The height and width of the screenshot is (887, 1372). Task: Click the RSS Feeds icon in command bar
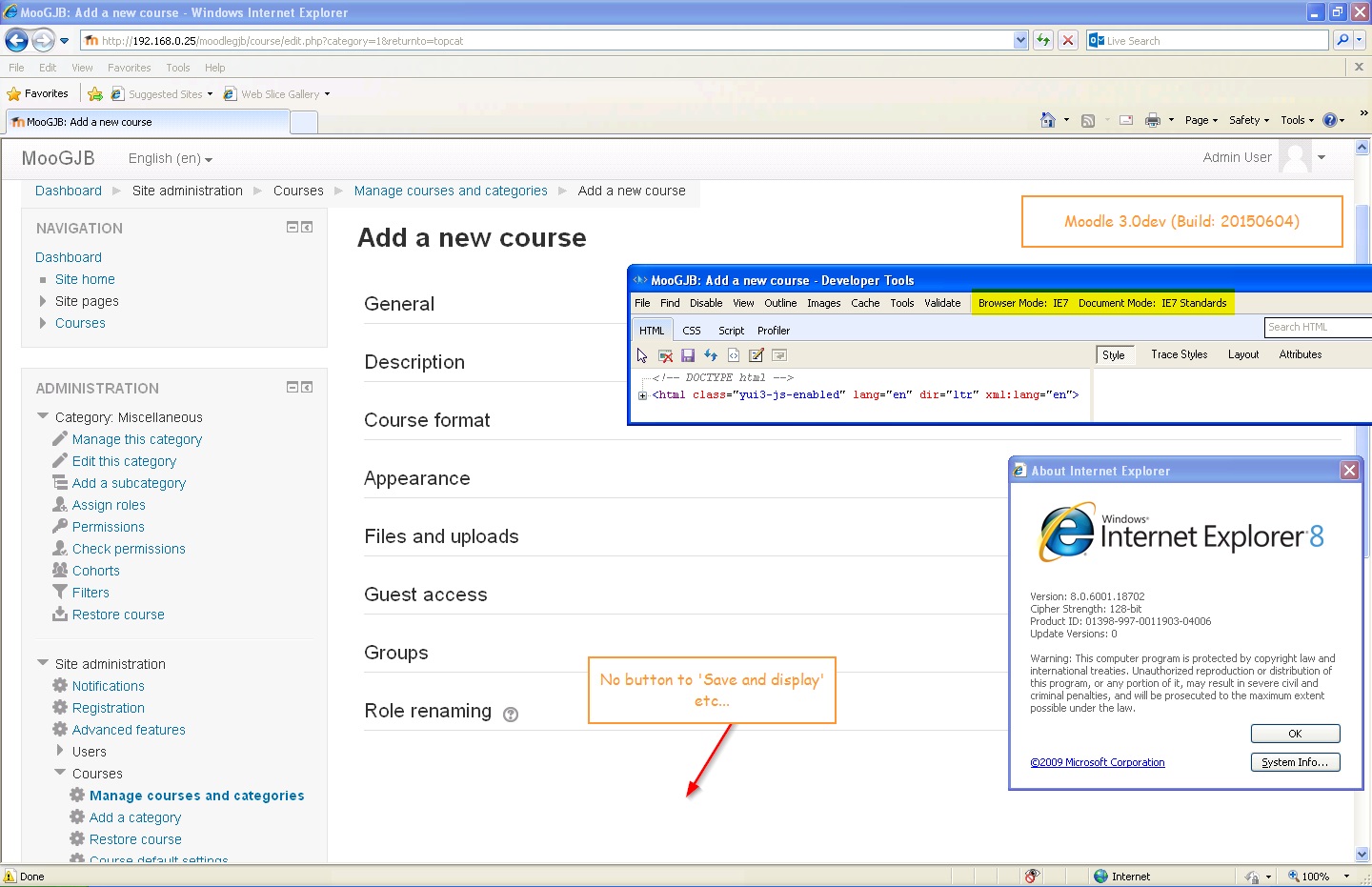(1088, 120)
